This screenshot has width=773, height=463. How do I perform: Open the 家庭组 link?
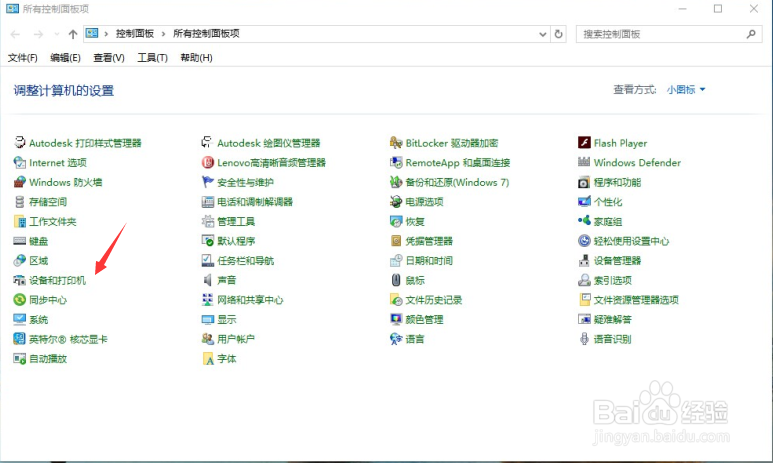pyautogui.click(x=608, y=221)
